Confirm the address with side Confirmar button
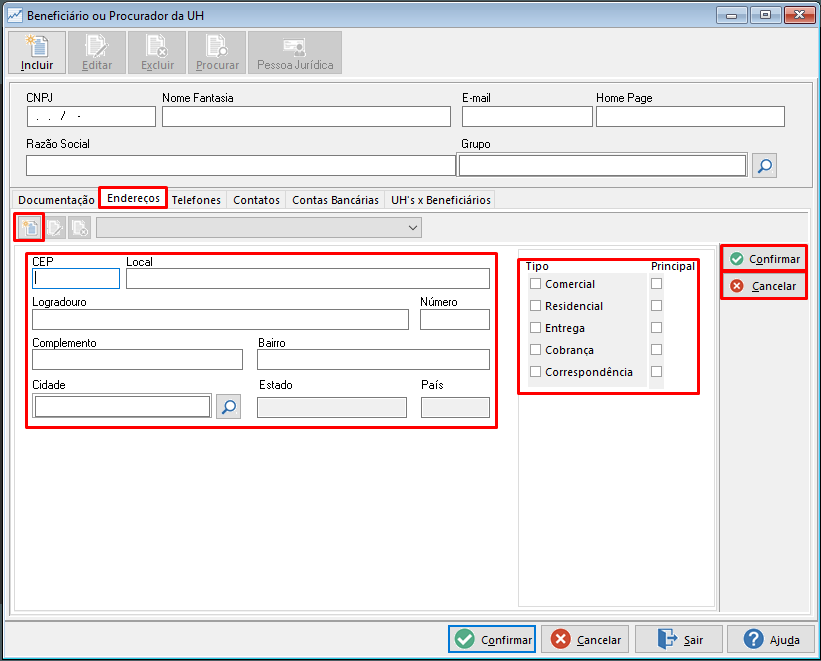 (764, 259)
